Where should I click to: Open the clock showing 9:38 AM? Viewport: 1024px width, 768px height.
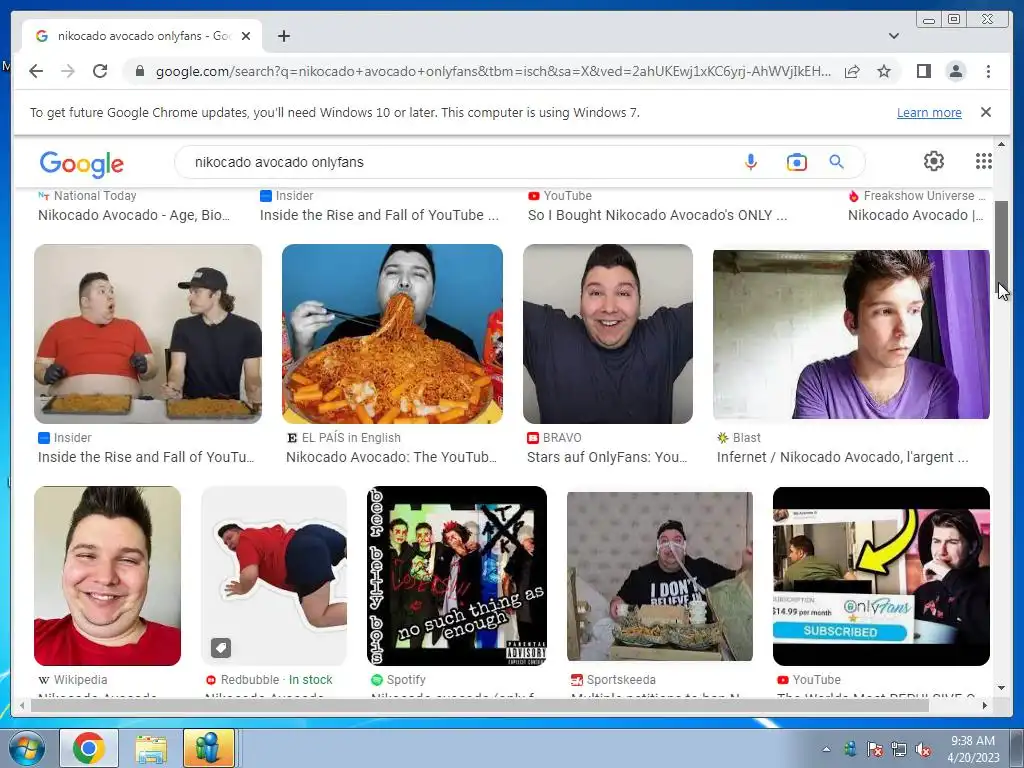point(972,749)
